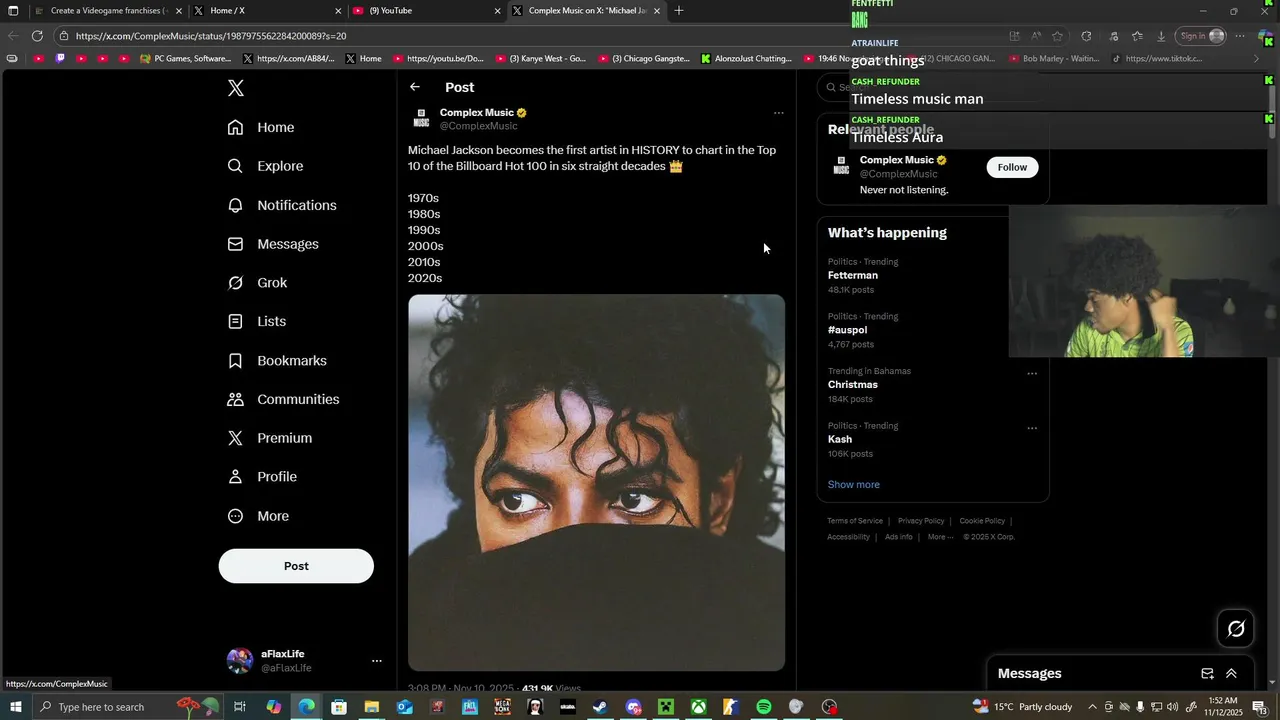Click the white Post button

click(296, 566)
